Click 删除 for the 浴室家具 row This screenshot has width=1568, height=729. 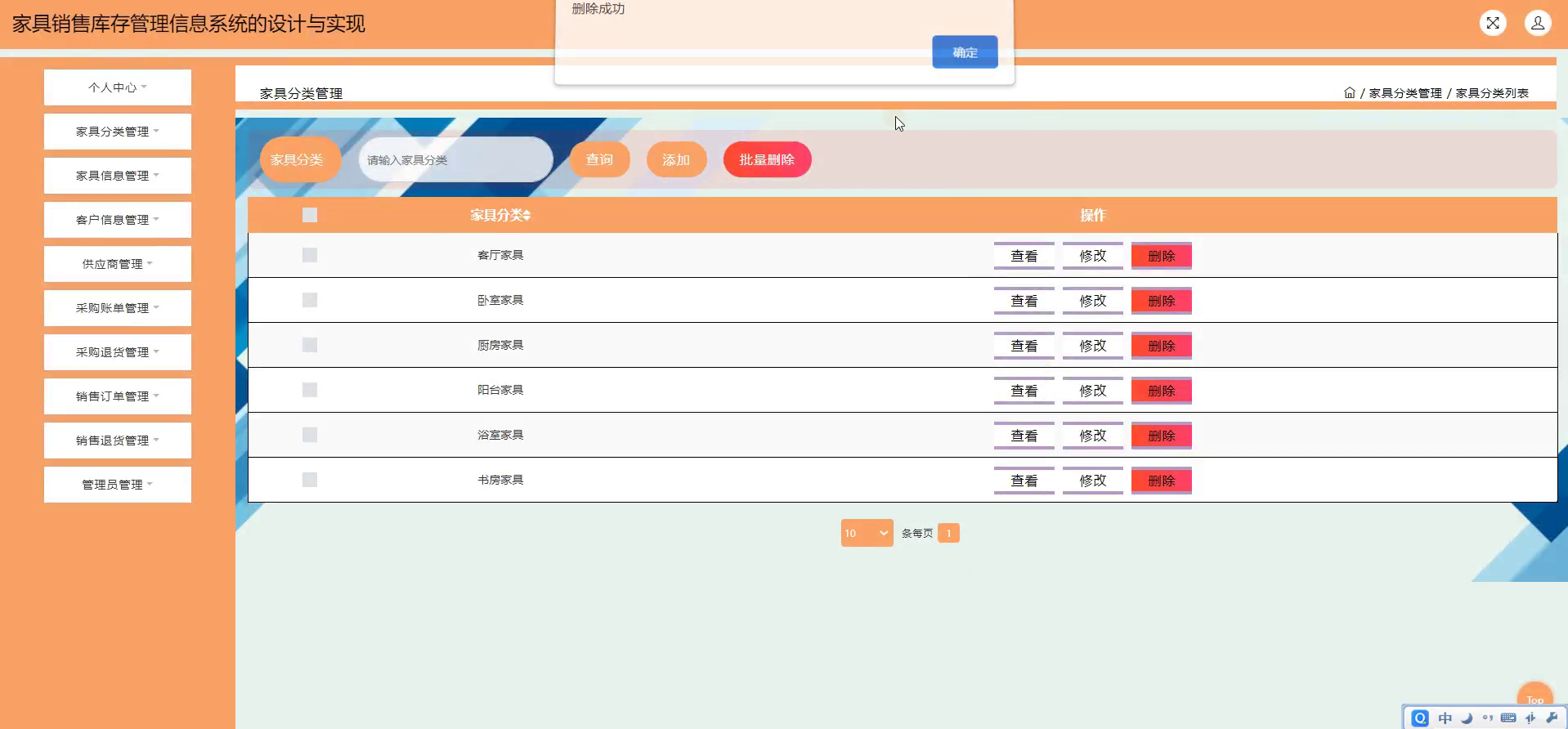[1162, 436]
